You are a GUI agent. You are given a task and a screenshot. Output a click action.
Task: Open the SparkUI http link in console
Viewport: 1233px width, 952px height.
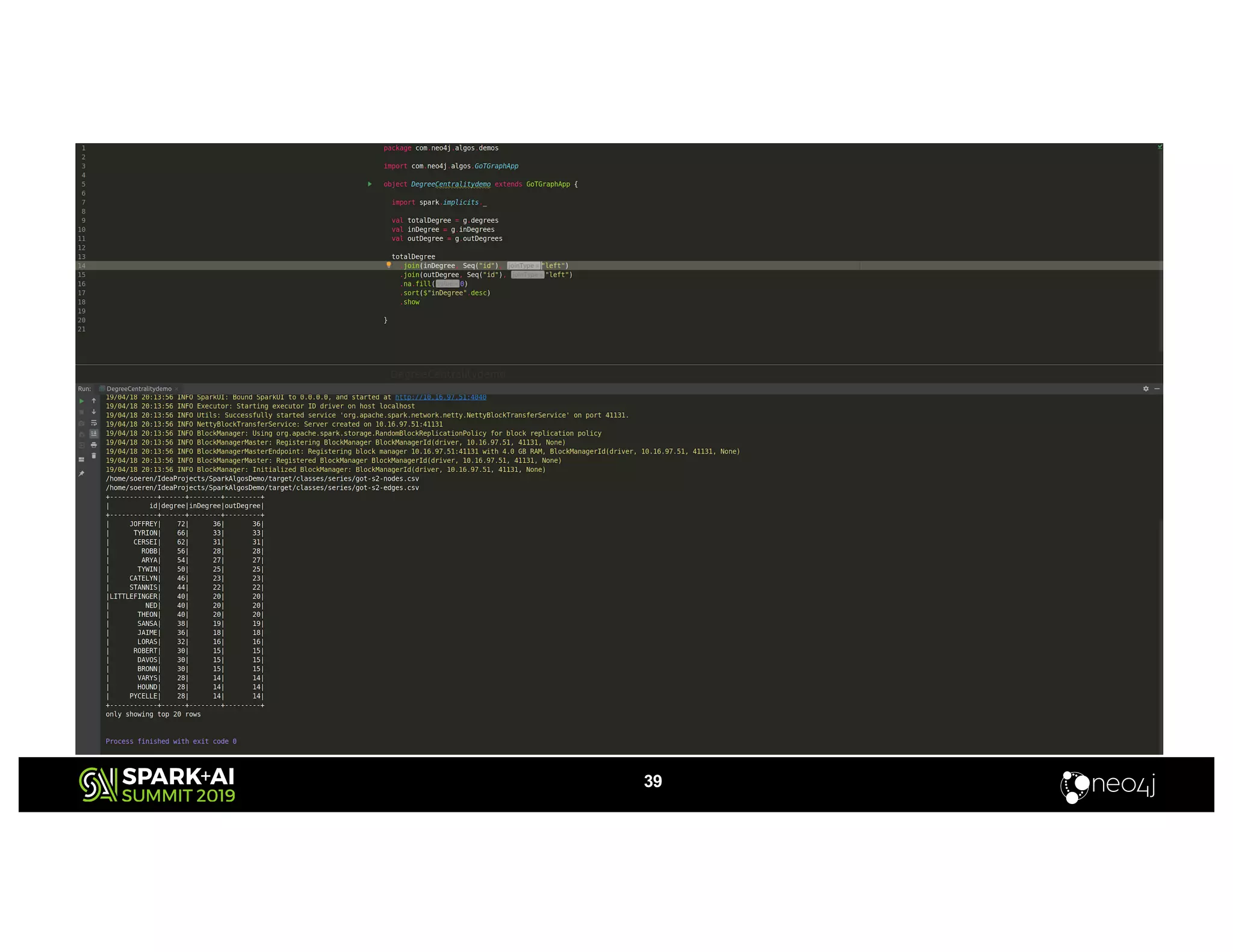point(440,397)
